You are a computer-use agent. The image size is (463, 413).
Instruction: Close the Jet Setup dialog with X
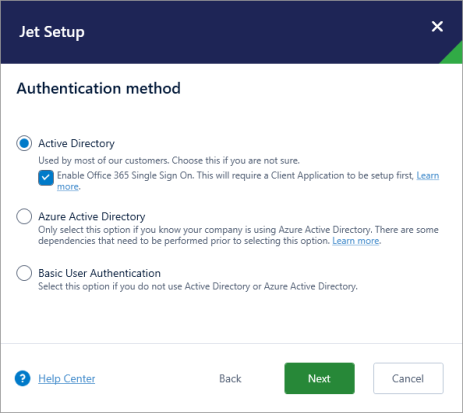pyautogui.click(x=437, y=26)
